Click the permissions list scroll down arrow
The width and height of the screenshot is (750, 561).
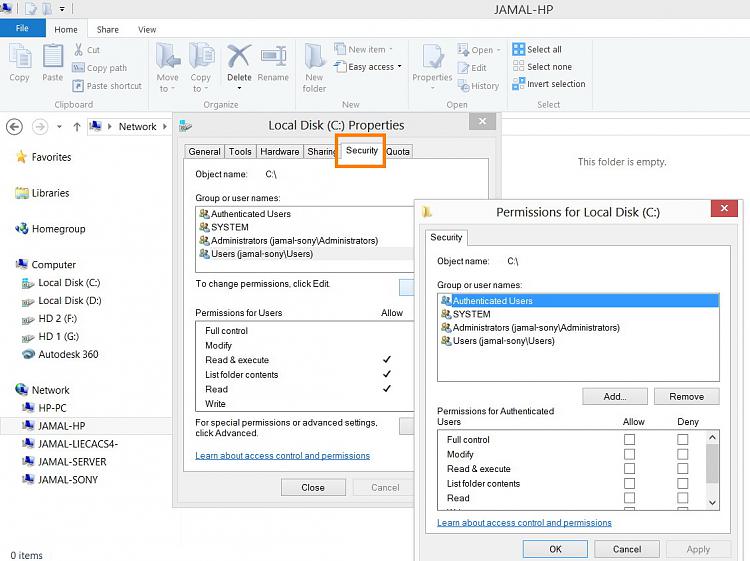(x=712, y=503)
